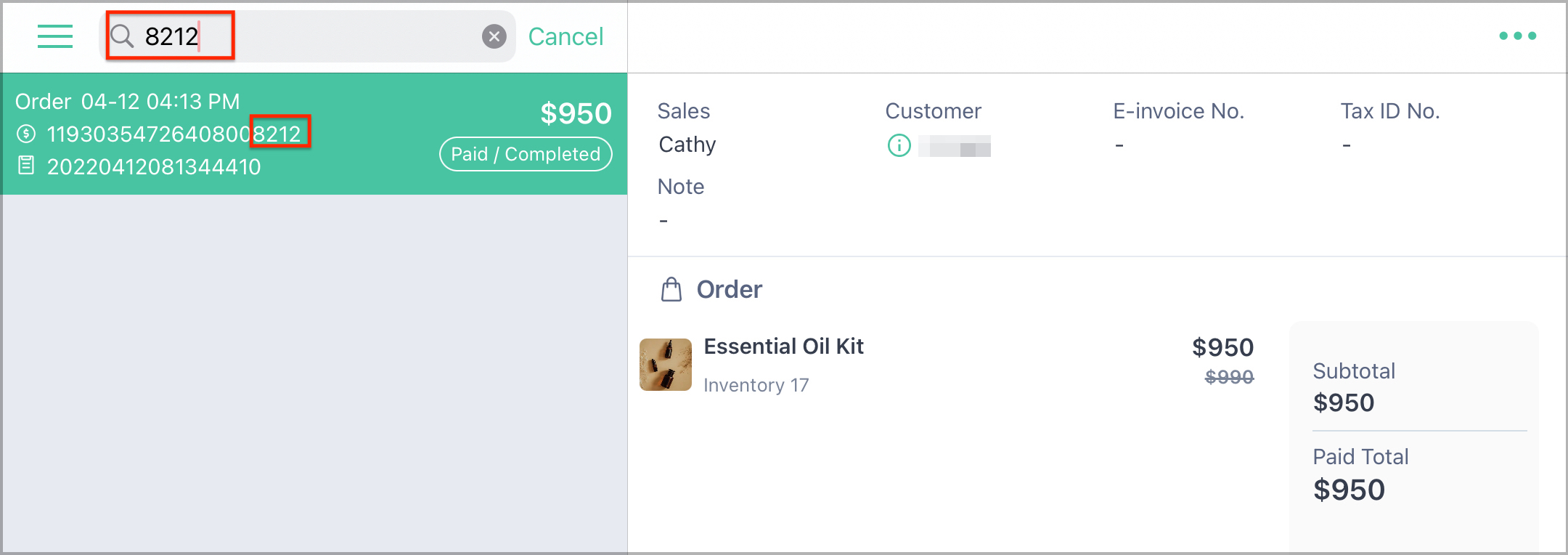Select the Cancel link to exit search
Image resolution: width=1568 pixels, height=555 pixels.
pos(565,36)
